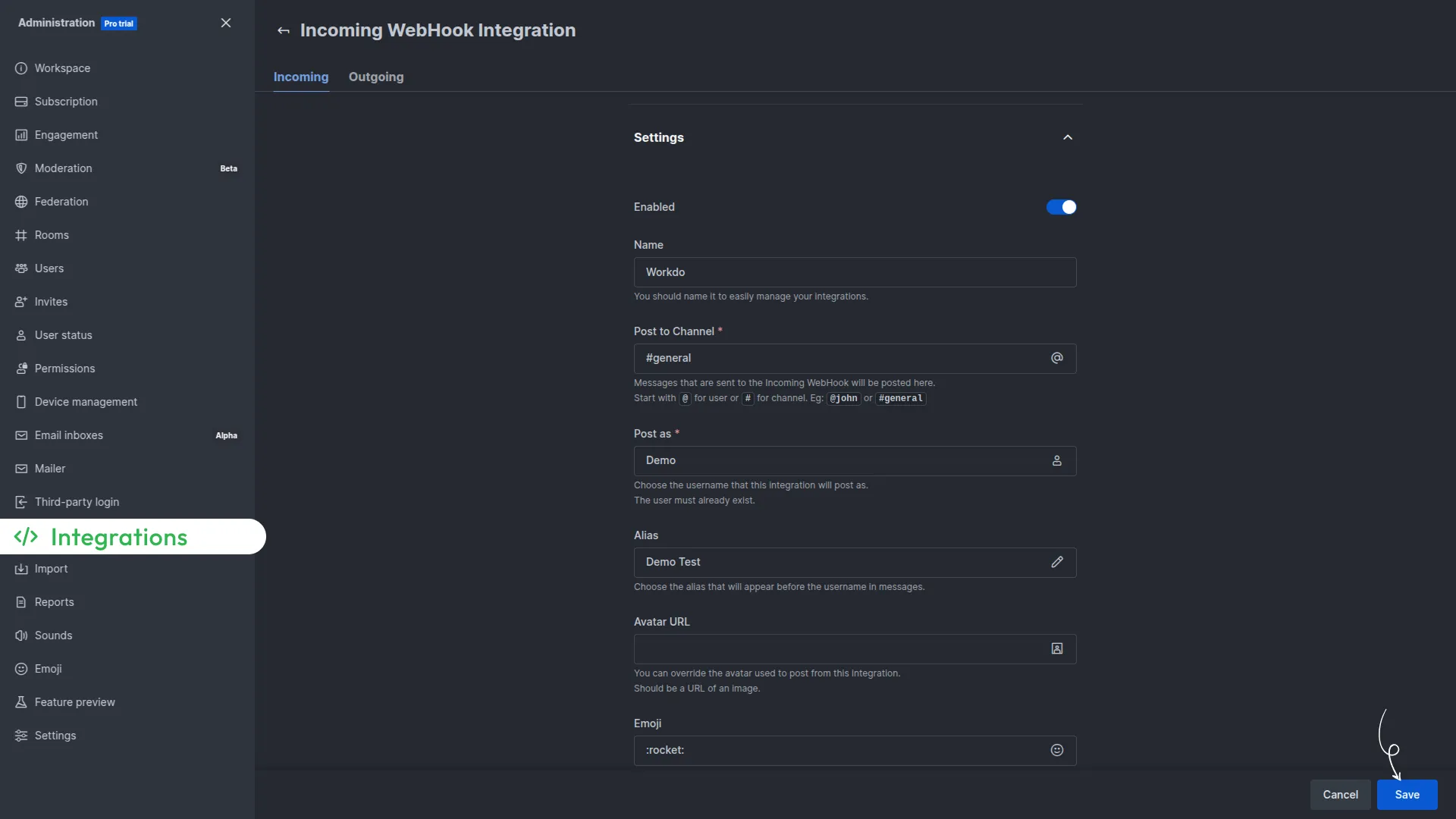Click the shield icon for Moderation Beta
Viewport: 1456px width, 819px height.
coord(21,168)
